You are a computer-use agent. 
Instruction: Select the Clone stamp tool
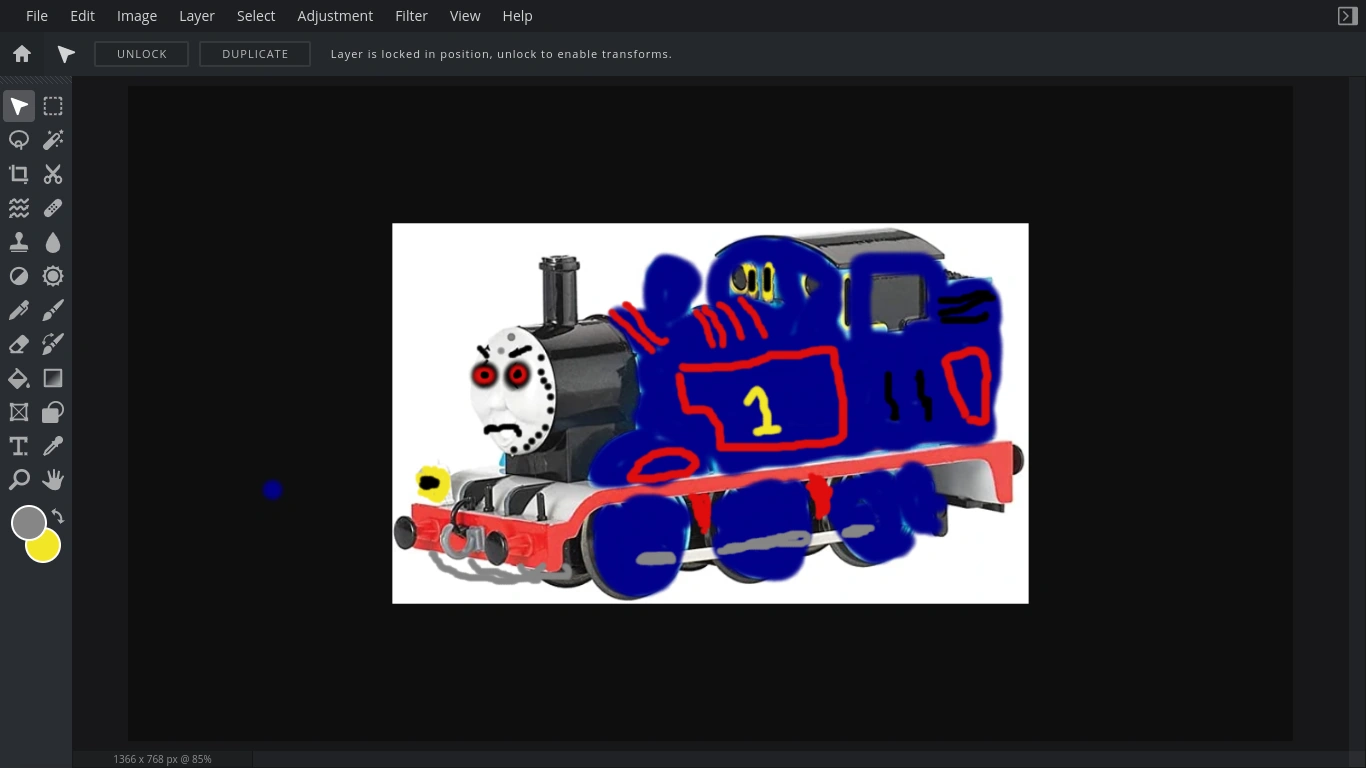19,242
